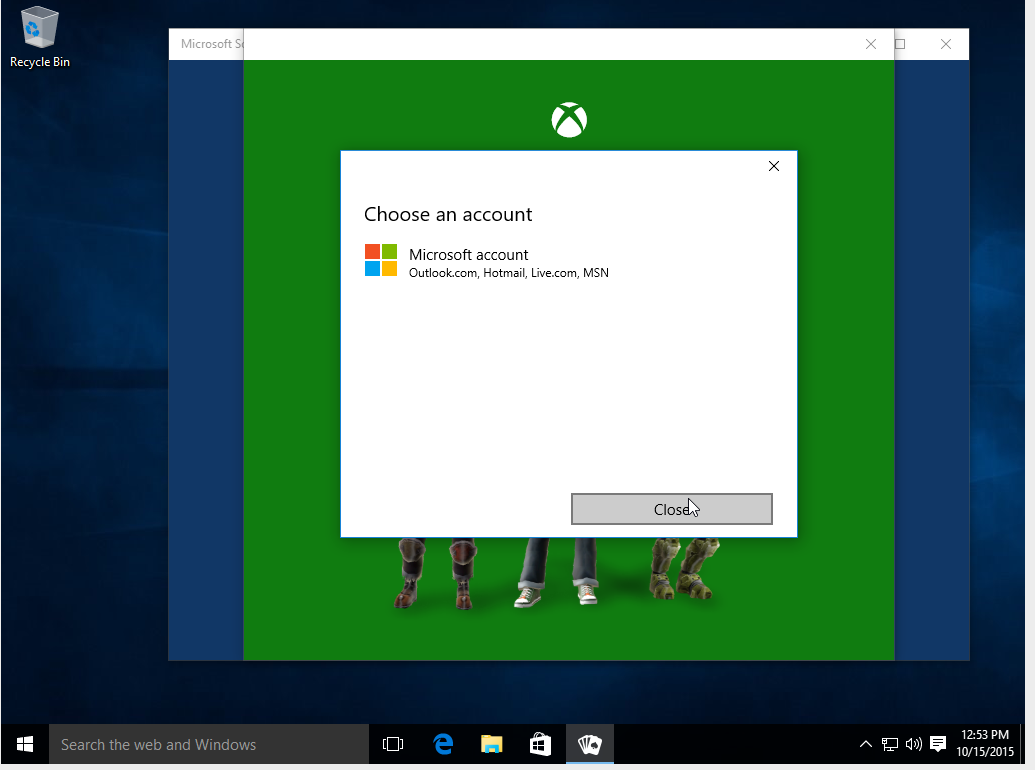The height and width of the screenshot is (770, 1035).
Task: Click the Outlook.com, Hotmail, Live.com, MSN text
Action: (x=508, y=273)
